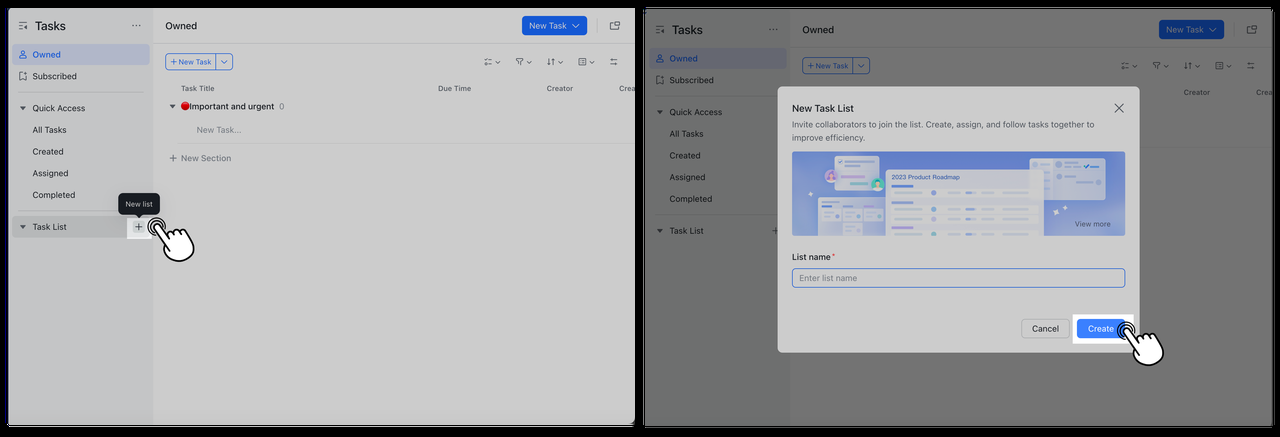Open Completed in the left panel sidebar
Screen dimensions: 1280x437
point(53,195)
